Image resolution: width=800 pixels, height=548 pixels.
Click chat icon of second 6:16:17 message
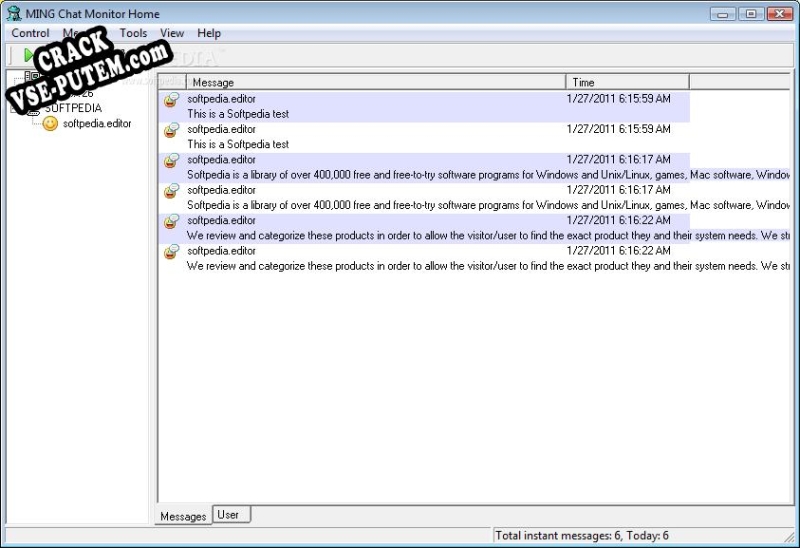(x=171, y=191)
